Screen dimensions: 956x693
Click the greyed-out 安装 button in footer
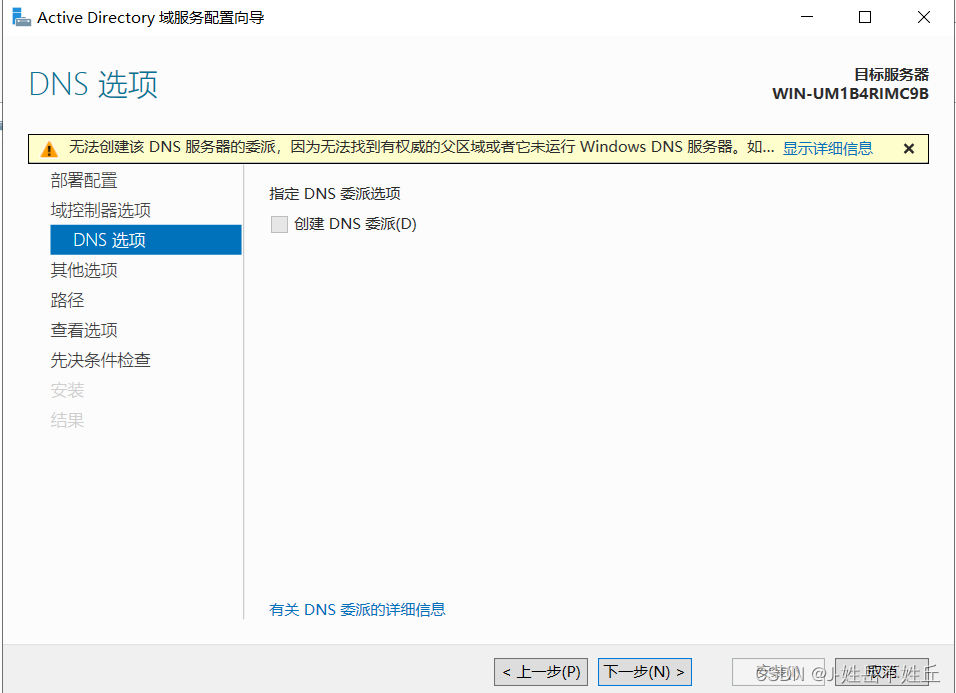tap(778, 672)
